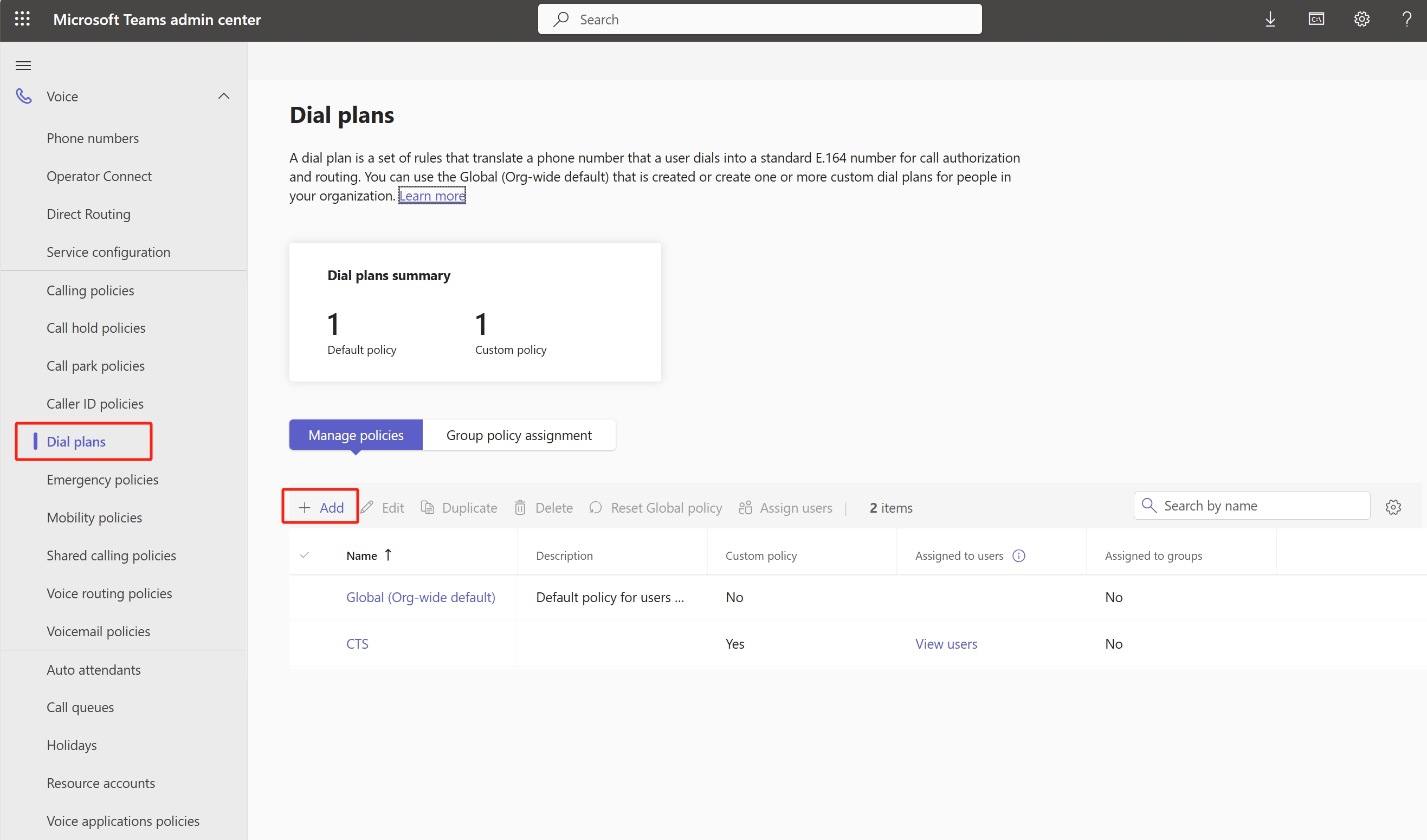Open Emergency policies in sidebar
This screenshot has width=1427, height=840.
[102, 480]
